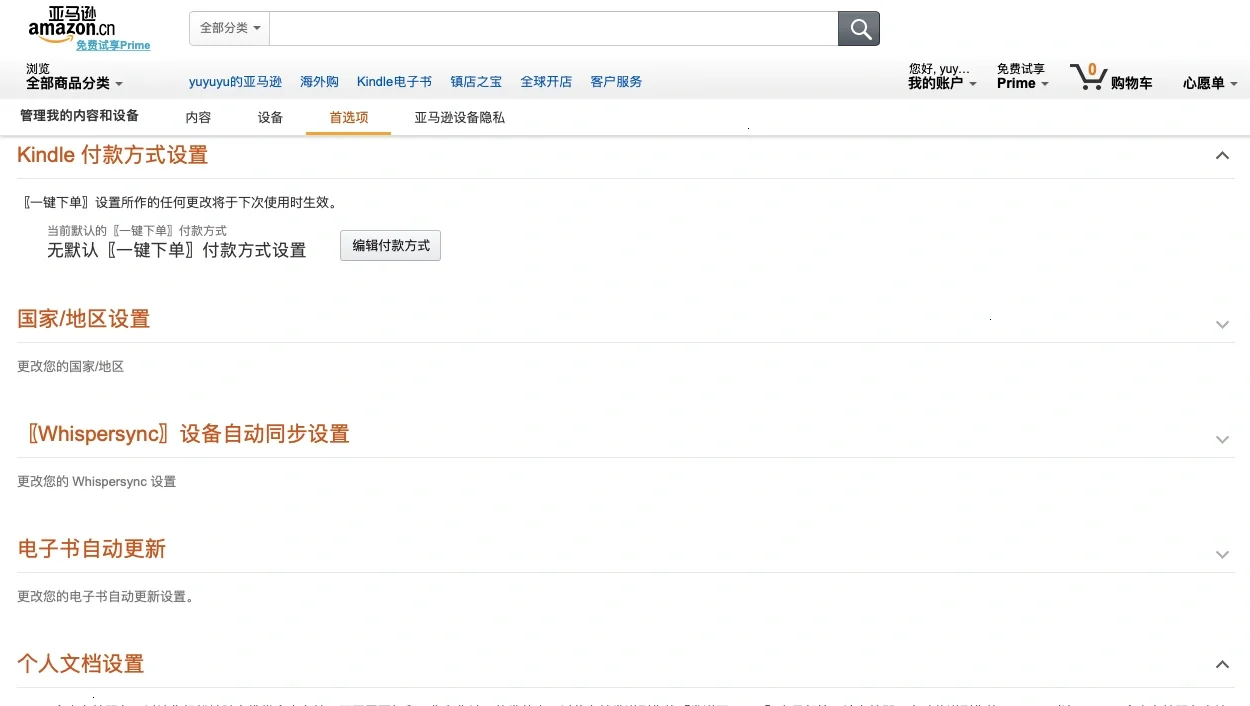This screenshot has width=1250, height=706.
Task: Expand the 电子书自动更新 section chevron
Action: [x=1222, y=554]
